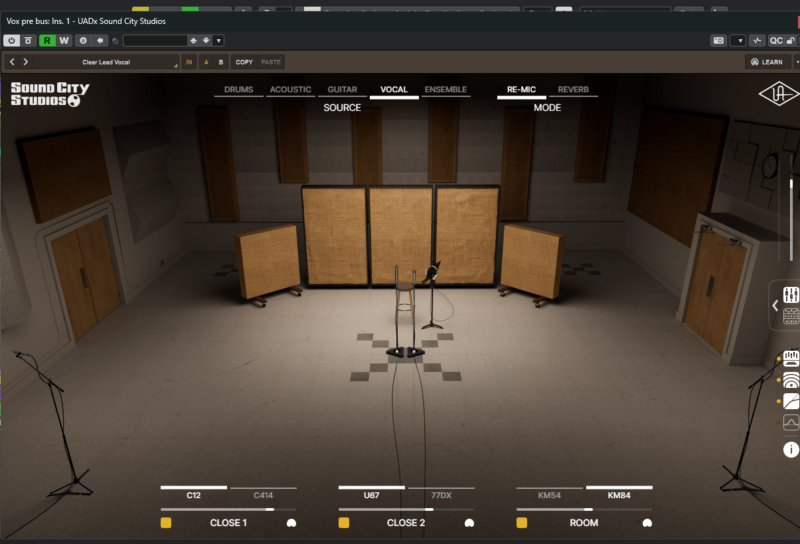The image size is (800, 544).
Task: Collapse the side panel with left chevron
Action: click(x=775, y=305)
